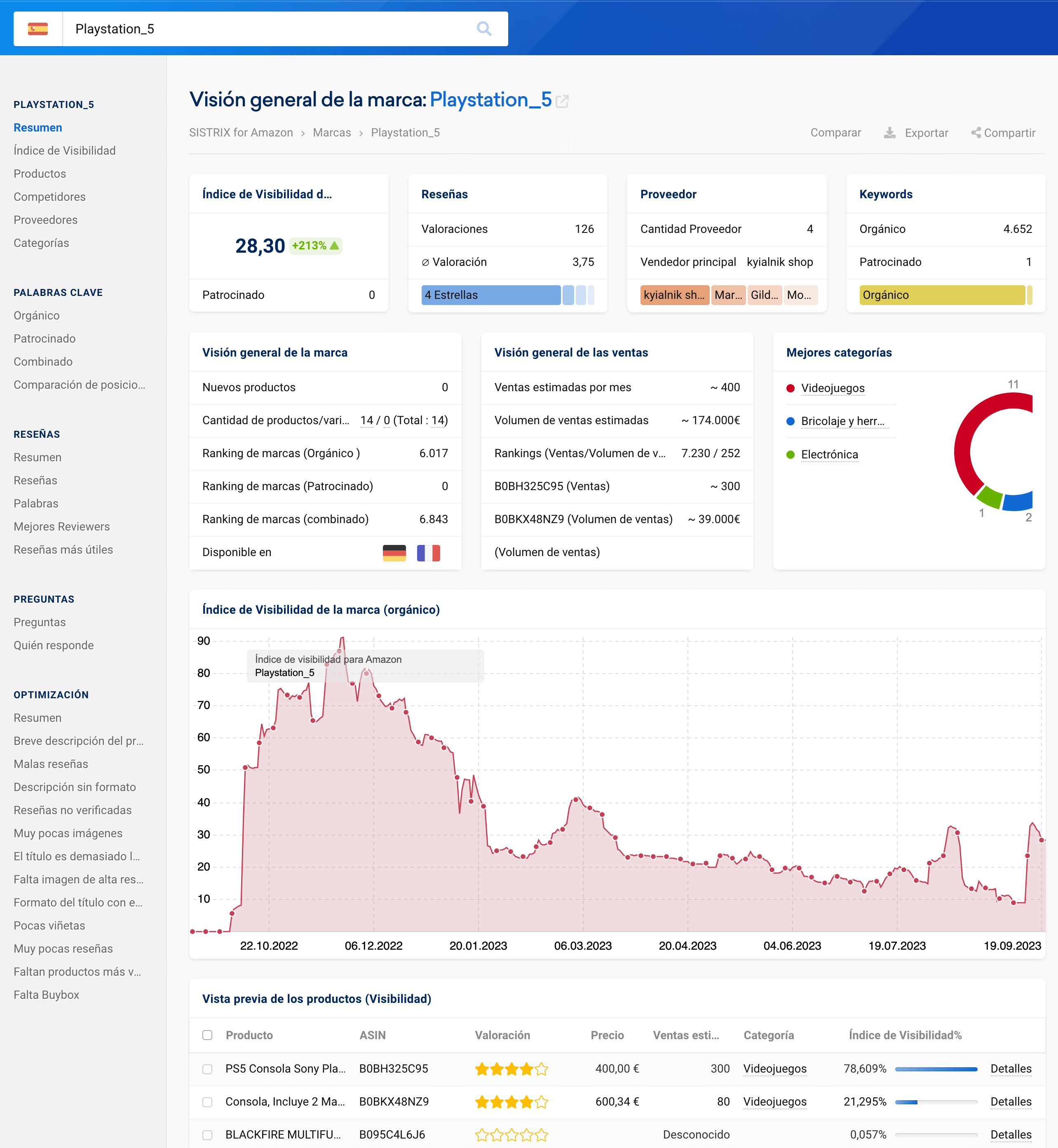Click the green +213% trend badge
The image size is (1058, 1148).
coord(315,246)
